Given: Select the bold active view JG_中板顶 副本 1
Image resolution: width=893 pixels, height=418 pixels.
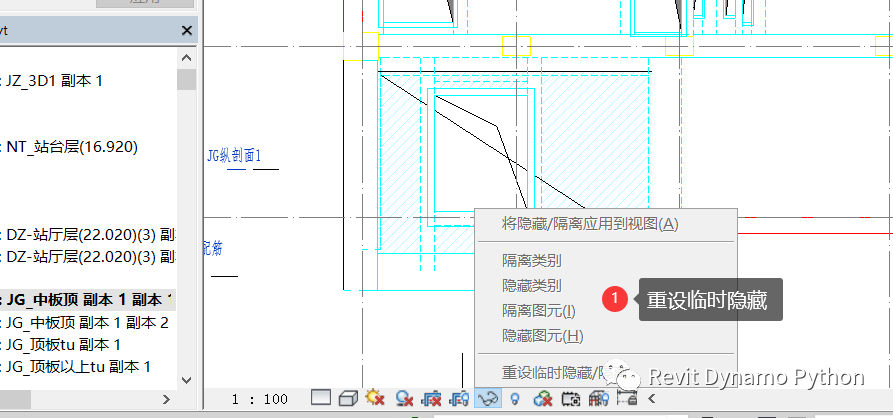Looking at the screenshot, I should (88, 300).
